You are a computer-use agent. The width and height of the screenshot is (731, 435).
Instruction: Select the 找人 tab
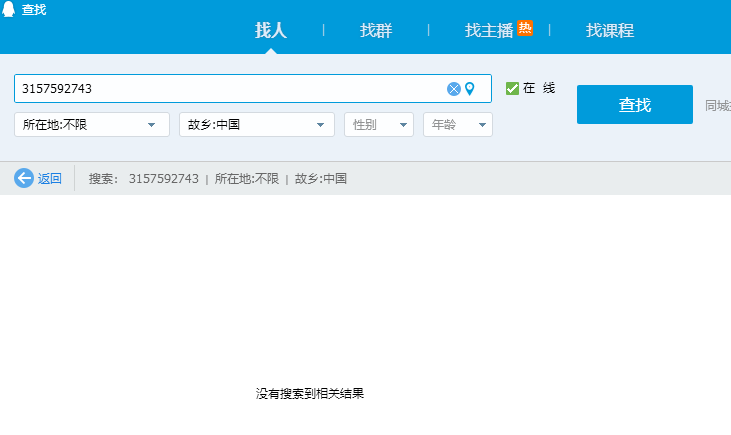271,30
